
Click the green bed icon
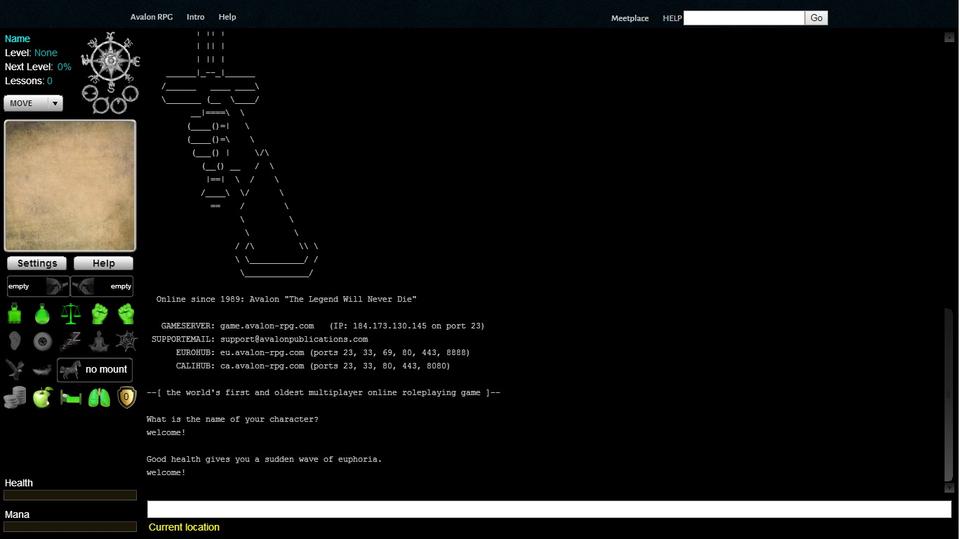[70, 398]
